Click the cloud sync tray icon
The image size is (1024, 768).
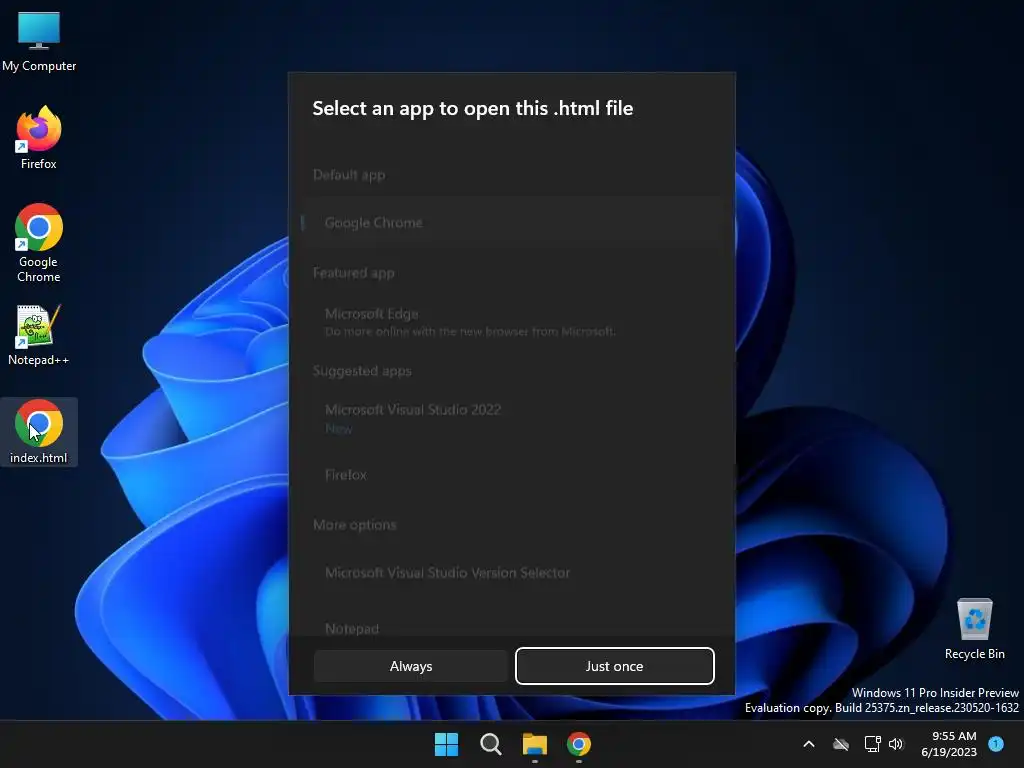(840, 744)
